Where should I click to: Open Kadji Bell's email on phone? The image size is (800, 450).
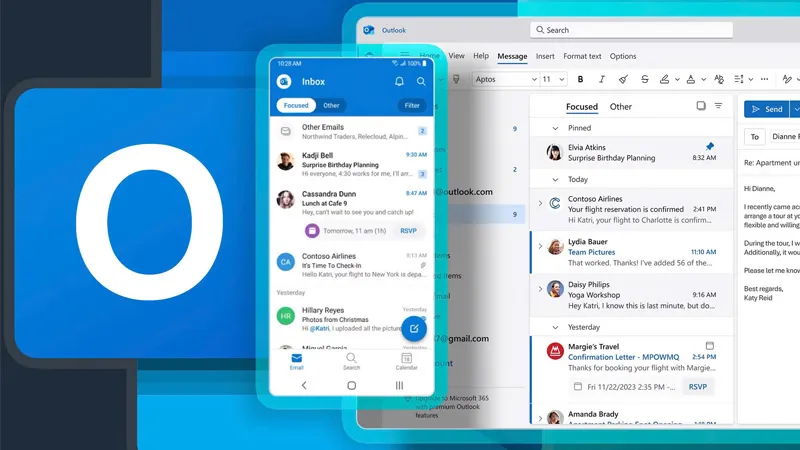click(x=352, y=164)
